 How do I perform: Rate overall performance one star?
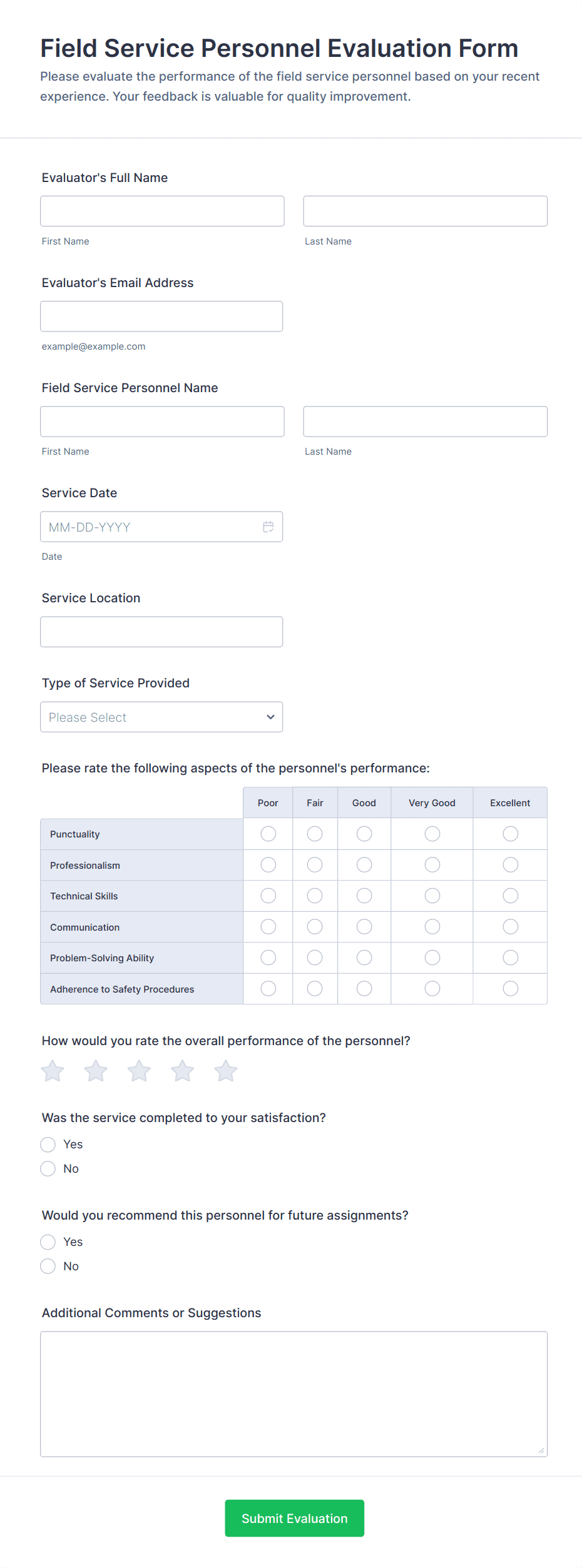(53, 1071)
